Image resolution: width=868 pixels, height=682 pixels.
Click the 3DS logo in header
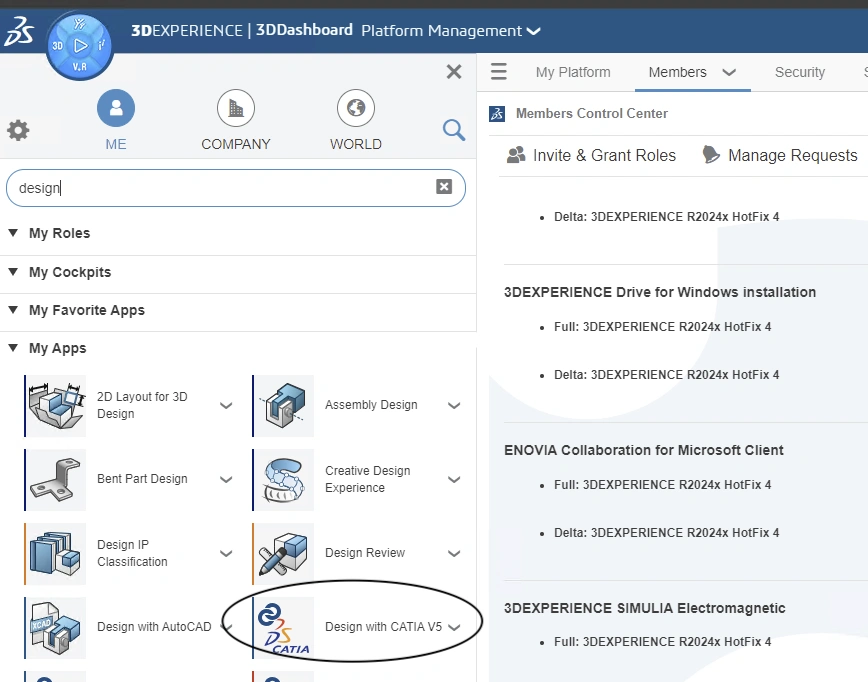pos(18,30)
